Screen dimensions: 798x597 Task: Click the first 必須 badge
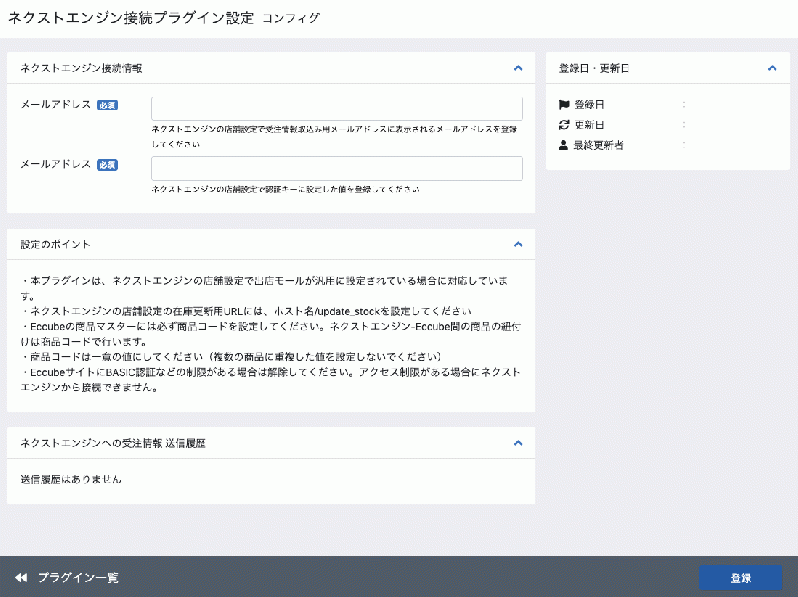pos(107,105)
